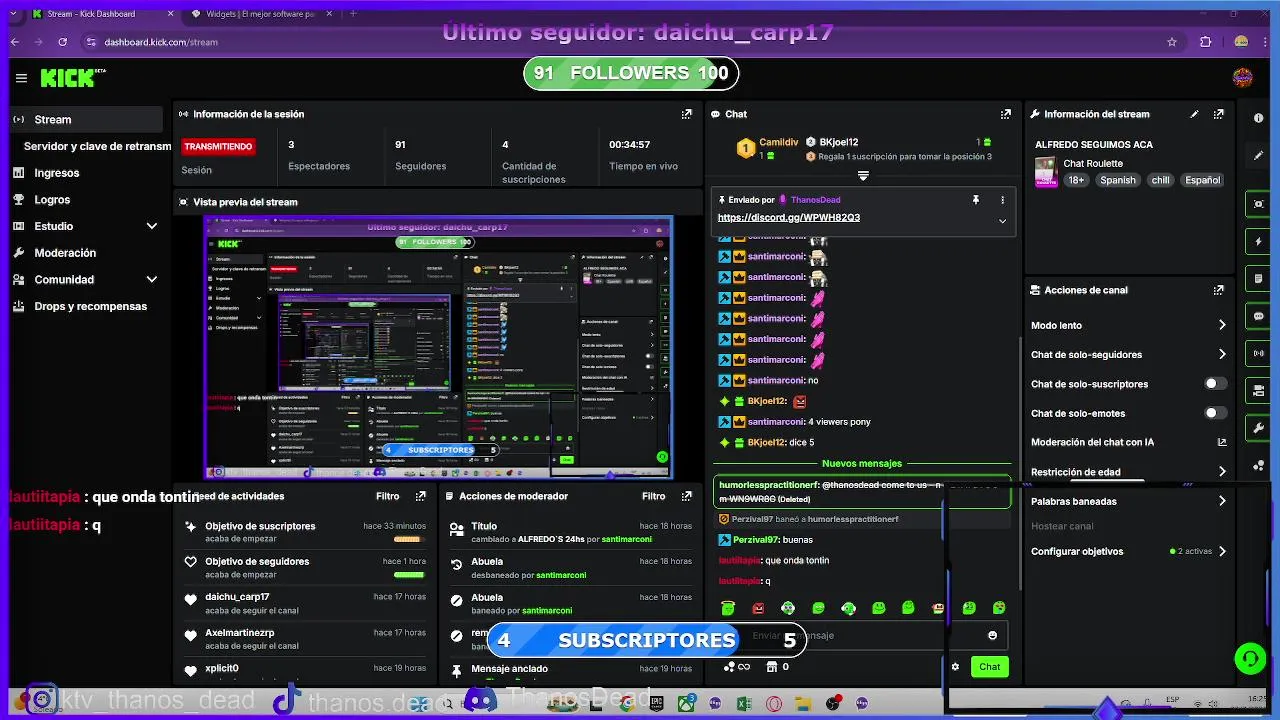Pop out the Vista previa del stream panel
The height and width of the screenshot is (720, 1280).
[x=686, y=202]
